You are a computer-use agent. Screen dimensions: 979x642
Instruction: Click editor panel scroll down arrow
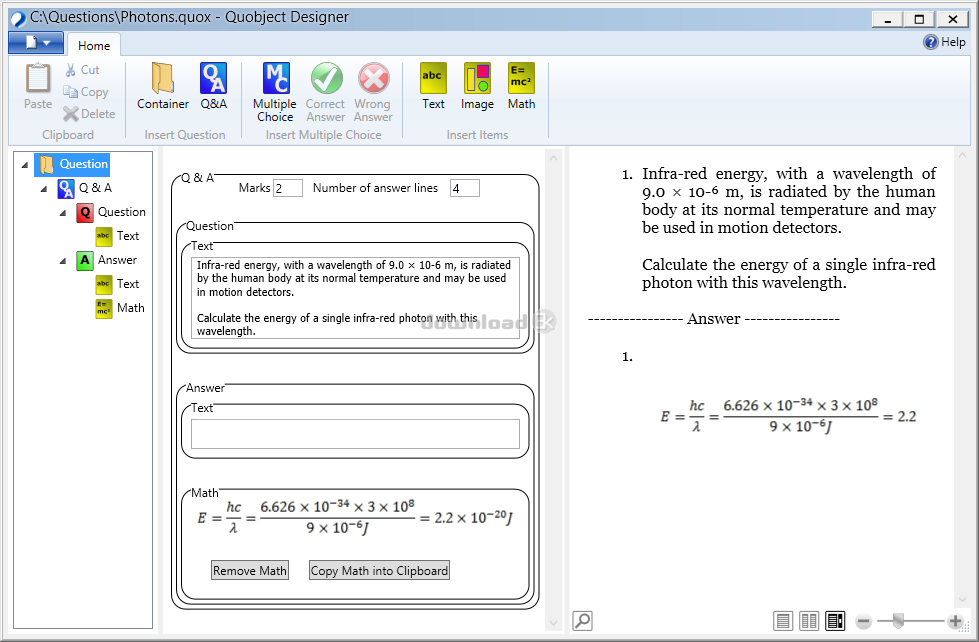coord(553,623)
